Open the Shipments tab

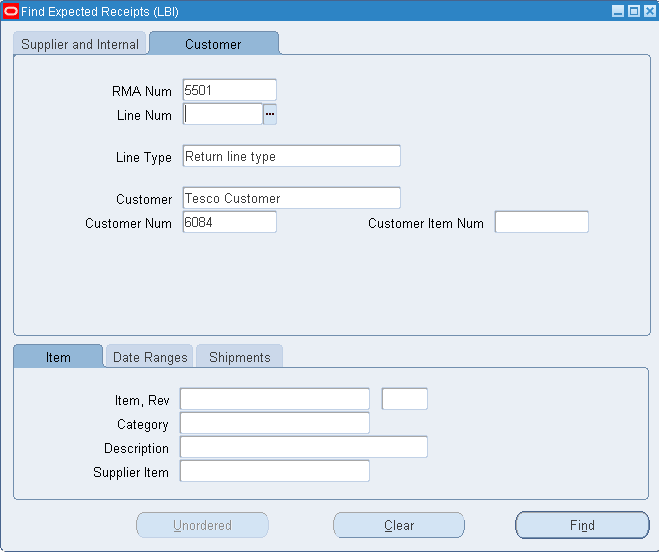click(x=240, y=357)
